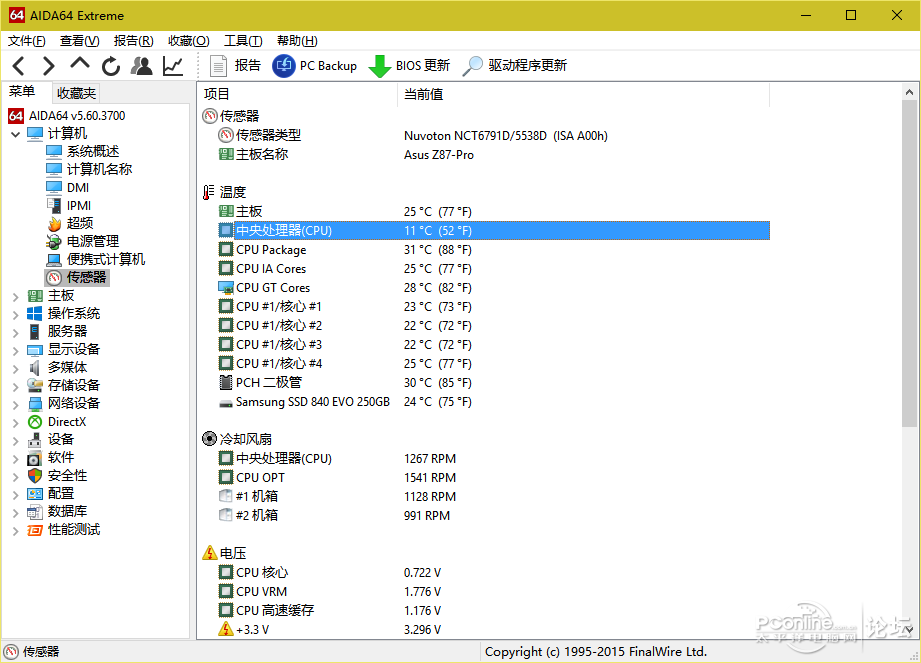Expand the 操作系统 tree node
Screen dimensions: 921x663
15,315
